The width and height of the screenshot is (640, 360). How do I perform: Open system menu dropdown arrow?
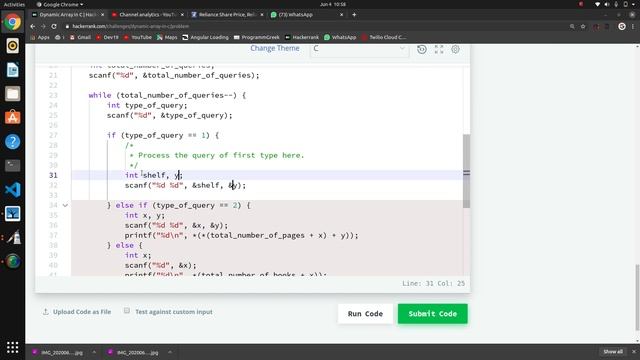click(633, 4)
